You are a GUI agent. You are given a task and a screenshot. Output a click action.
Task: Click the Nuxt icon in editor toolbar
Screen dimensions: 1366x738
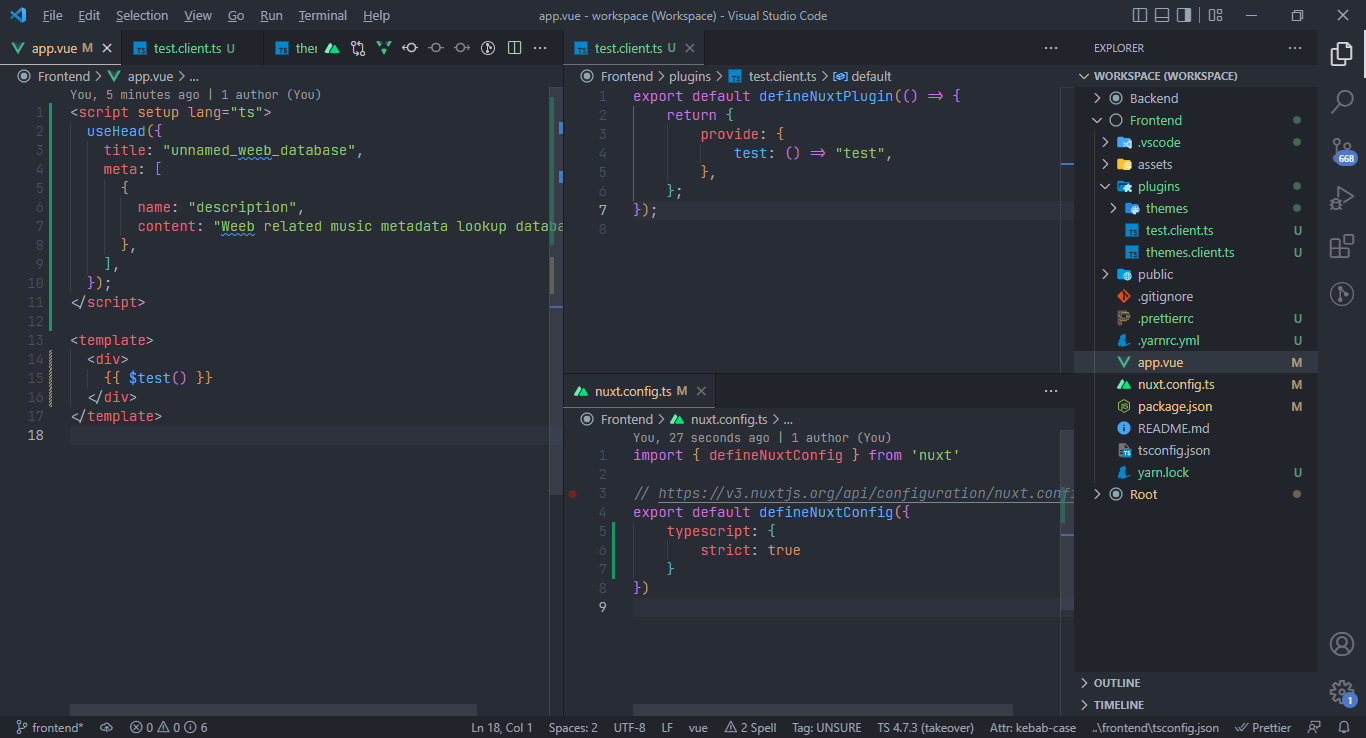332,48
